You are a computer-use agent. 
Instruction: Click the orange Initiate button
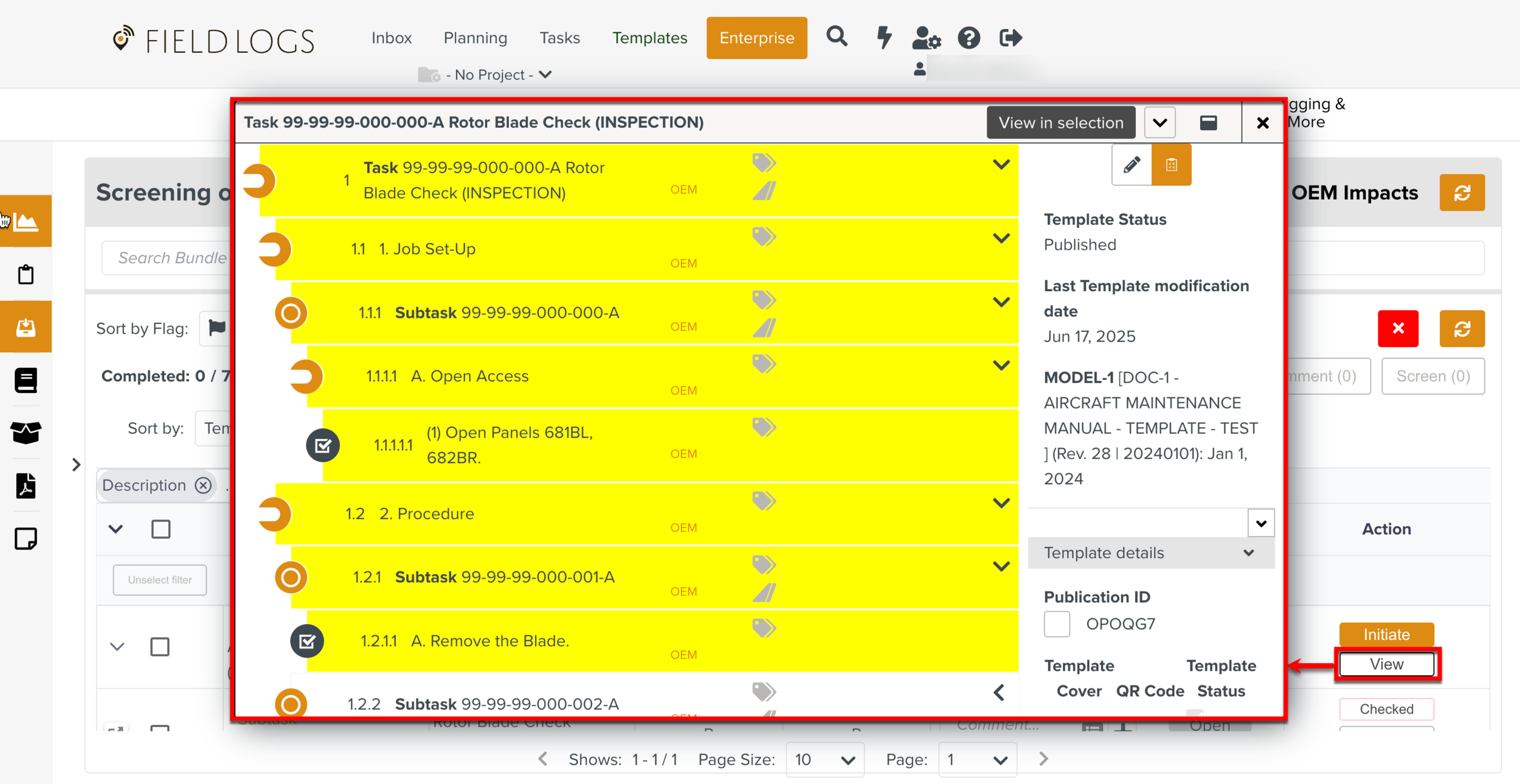[1386, 634]
